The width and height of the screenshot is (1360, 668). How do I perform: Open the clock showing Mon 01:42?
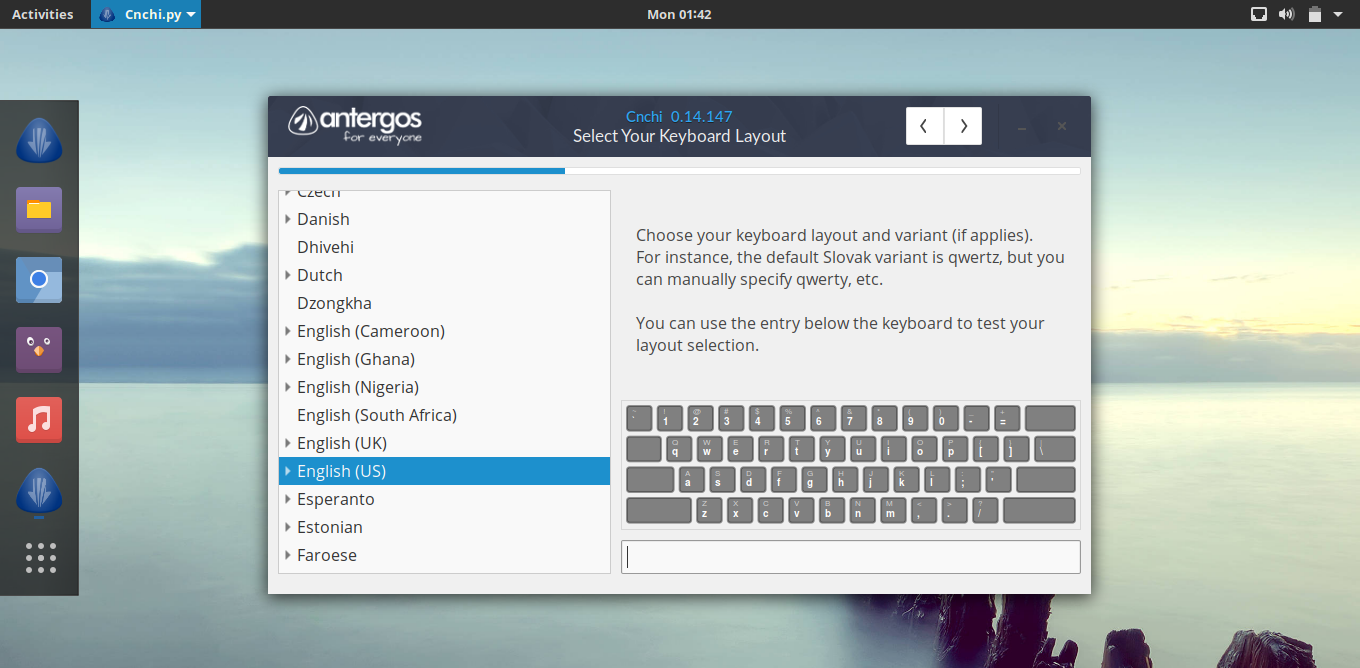point(679,14)
